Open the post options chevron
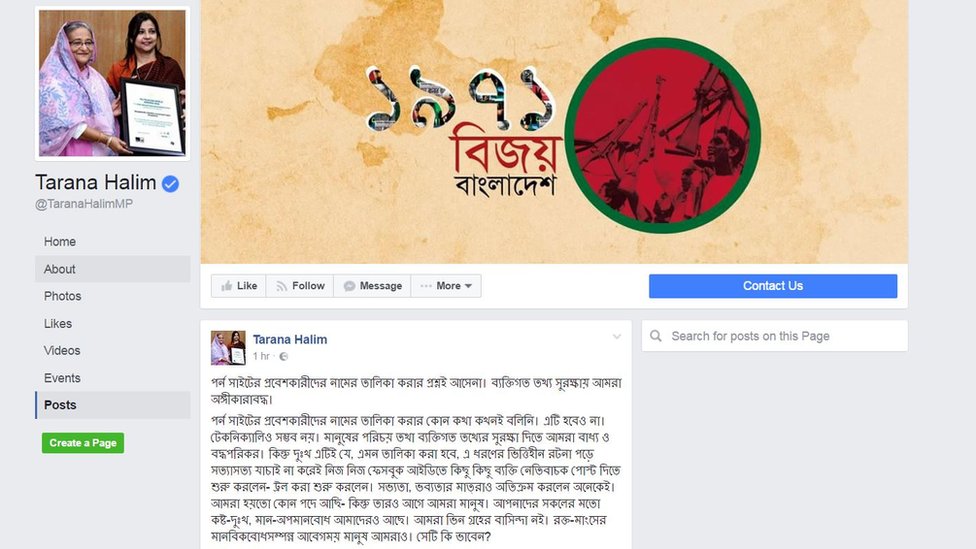 coord(617,337)
